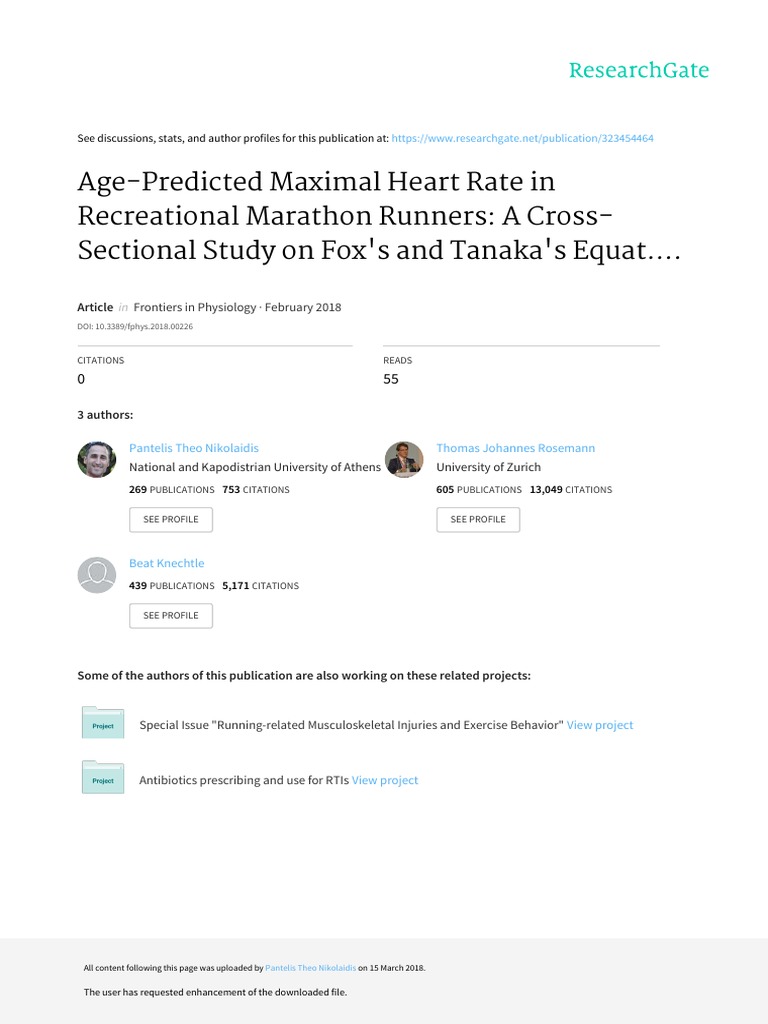Click Beat Knechtle placeholder avatar icon
The image size is (768, 1024).
tap(97, 574)
